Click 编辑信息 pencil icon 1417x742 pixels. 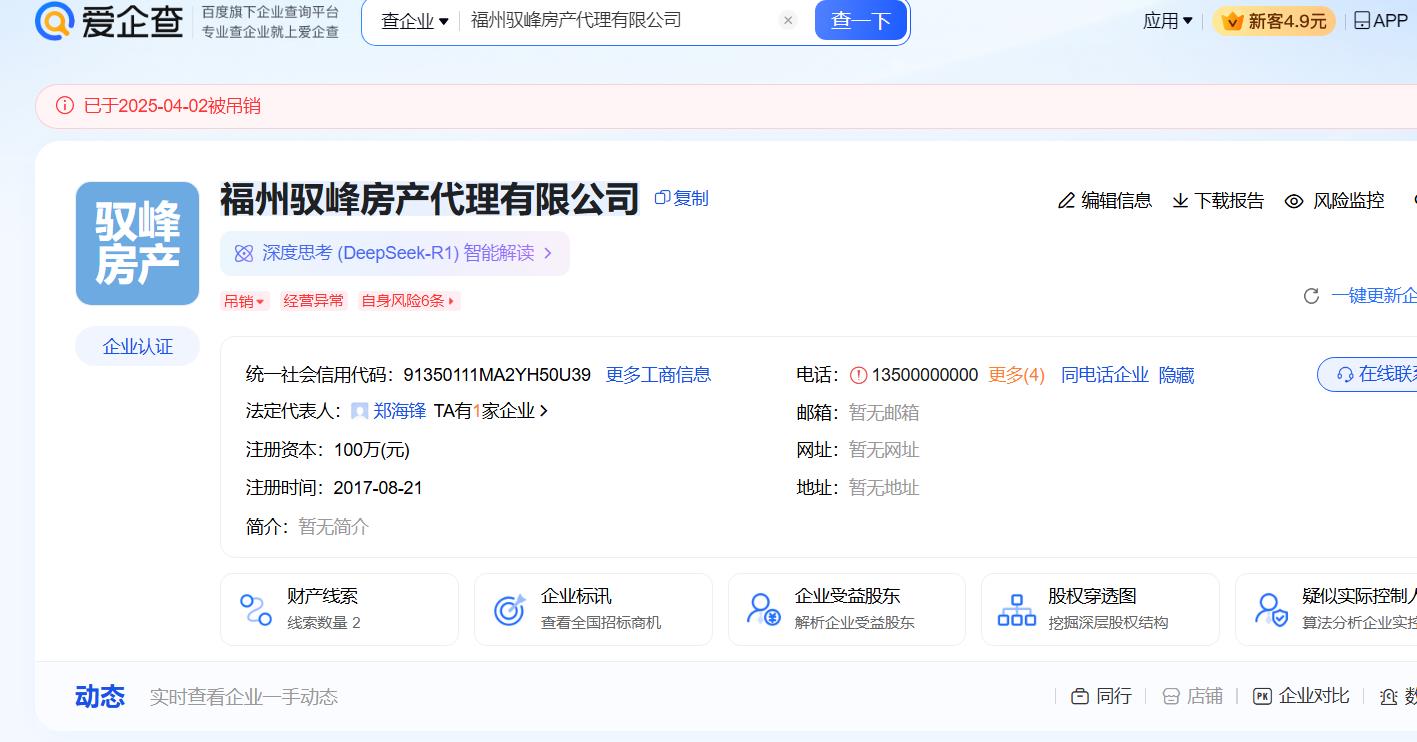1066,201
